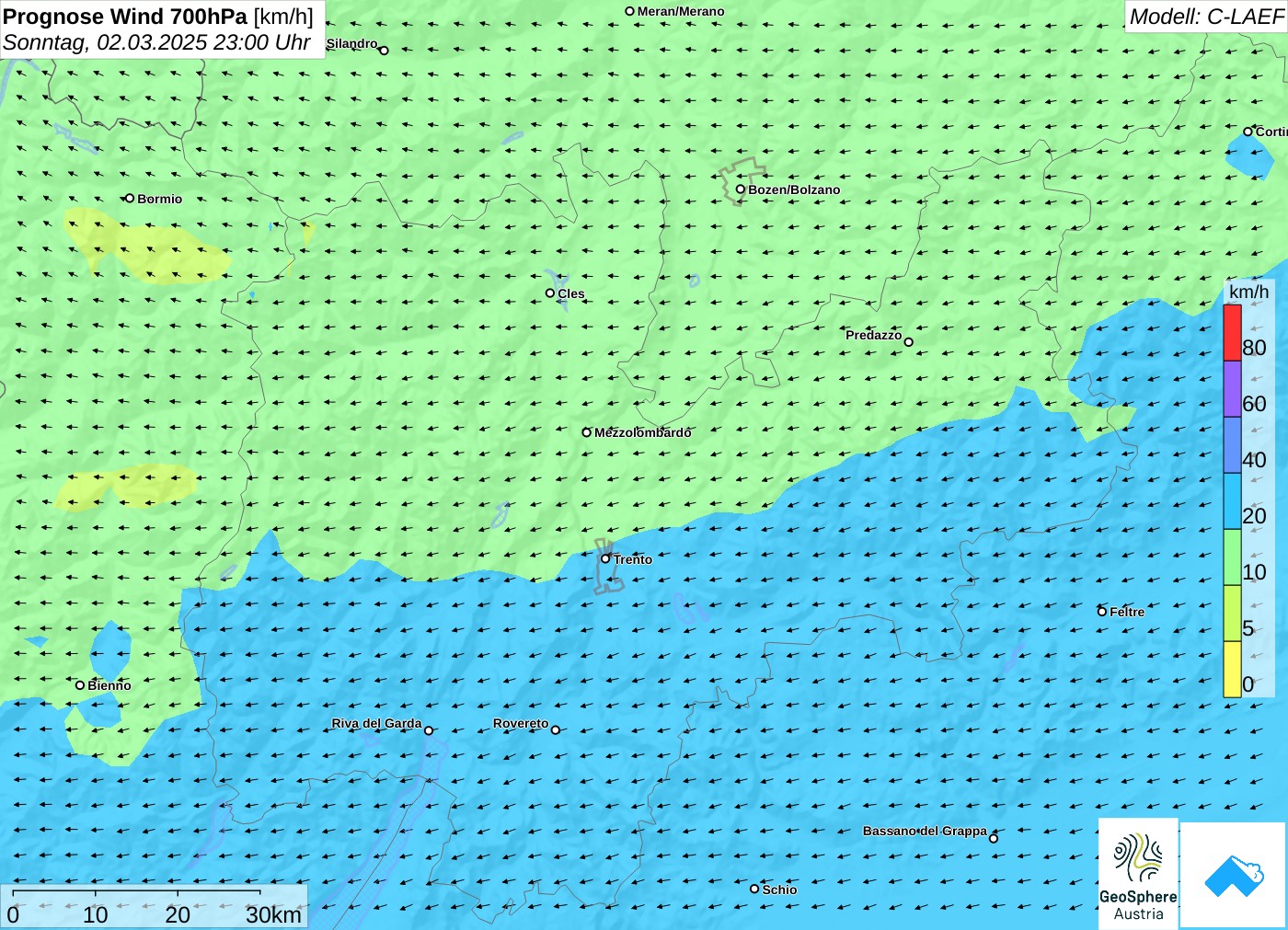Click the Bormio location marker
Screen dimensions: 1288x930
(130, 198)
